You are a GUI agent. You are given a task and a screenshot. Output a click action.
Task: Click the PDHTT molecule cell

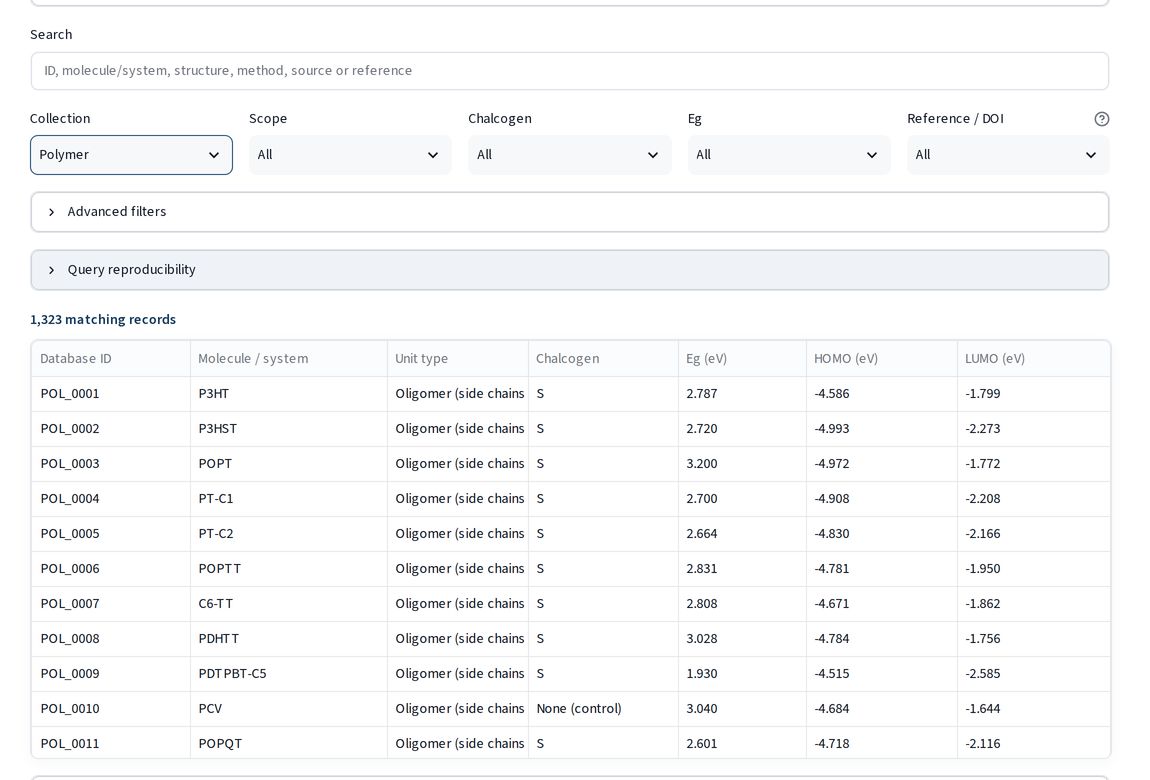tap(289, 639)
